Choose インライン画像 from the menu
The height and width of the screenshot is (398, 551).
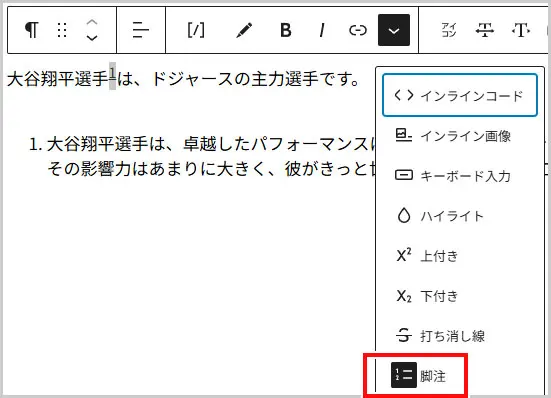point(460,136)
